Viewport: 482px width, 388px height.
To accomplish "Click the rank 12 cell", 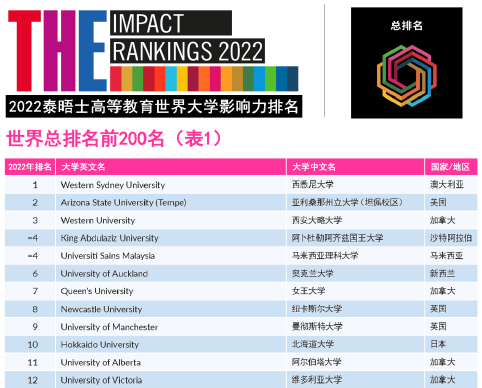I will (x=30, y=380).
